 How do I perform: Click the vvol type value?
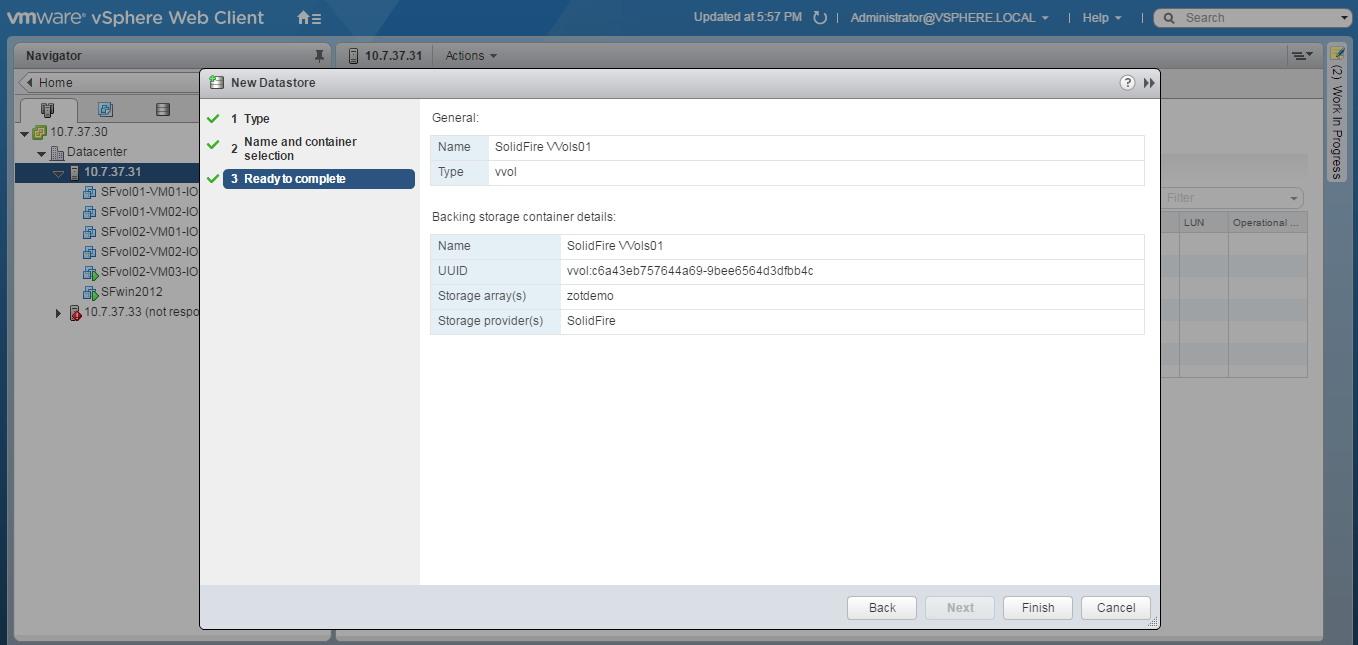click(506, 172)
